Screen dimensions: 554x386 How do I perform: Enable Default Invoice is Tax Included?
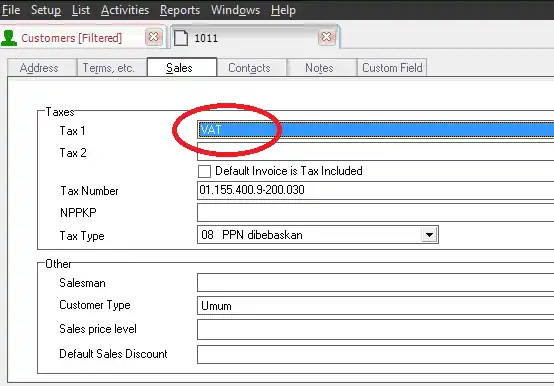click(x=204, y=171)
